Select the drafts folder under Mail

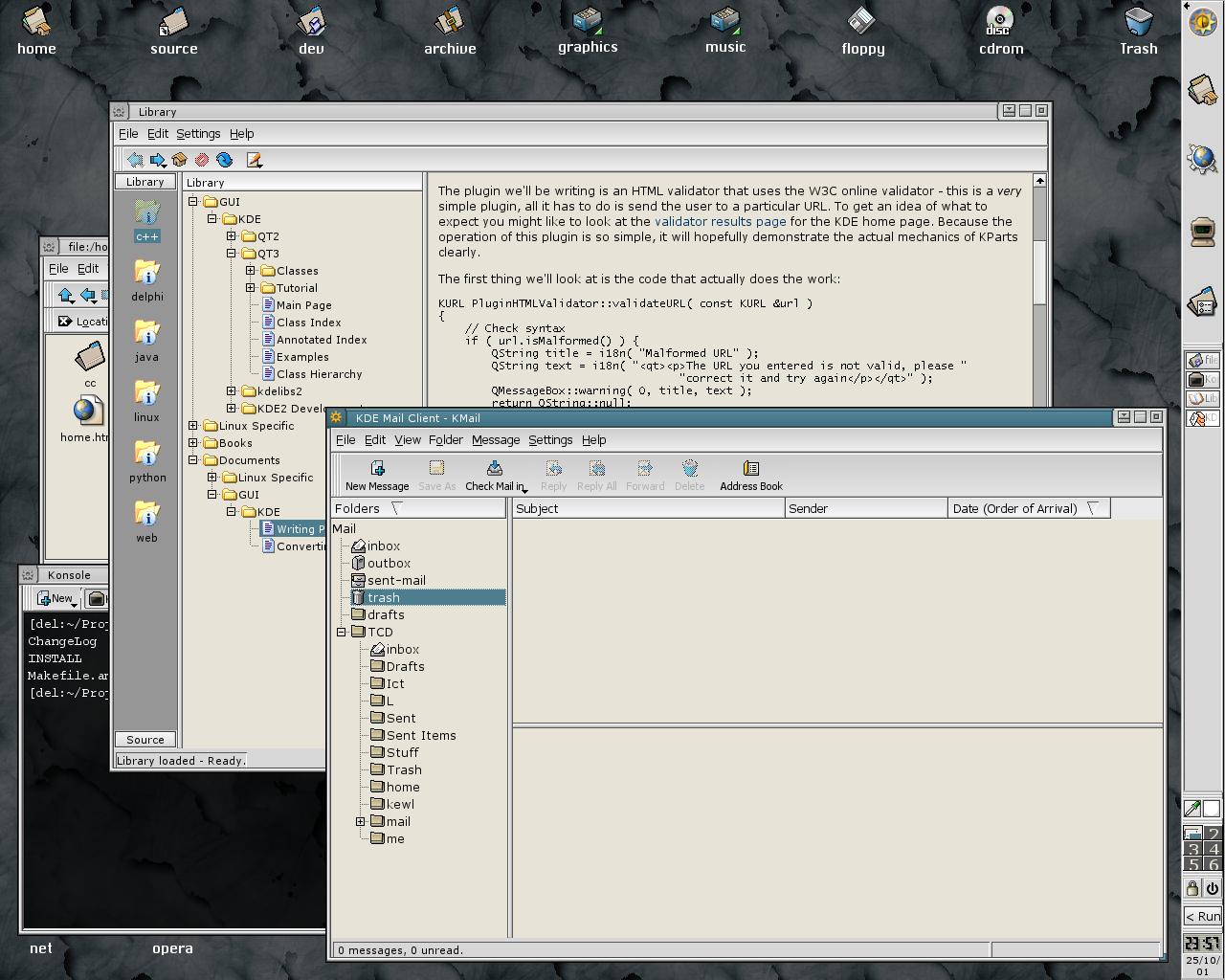[x=378, y=614]
